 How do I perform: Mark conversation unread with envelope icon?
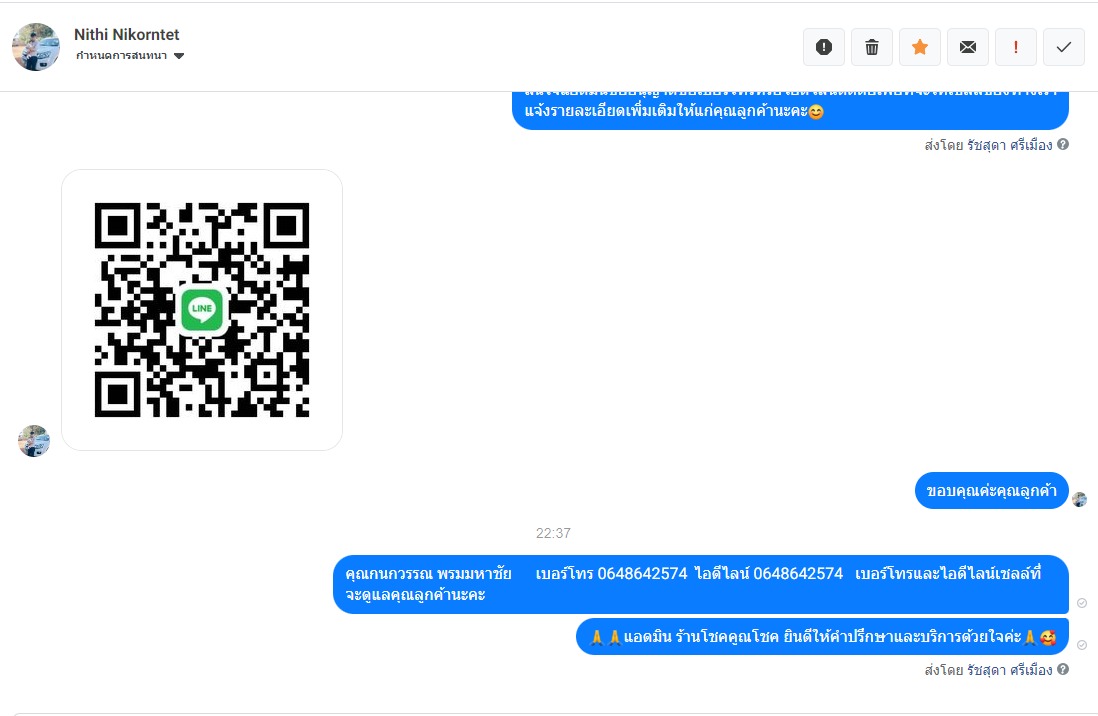(x=968, y=47)
